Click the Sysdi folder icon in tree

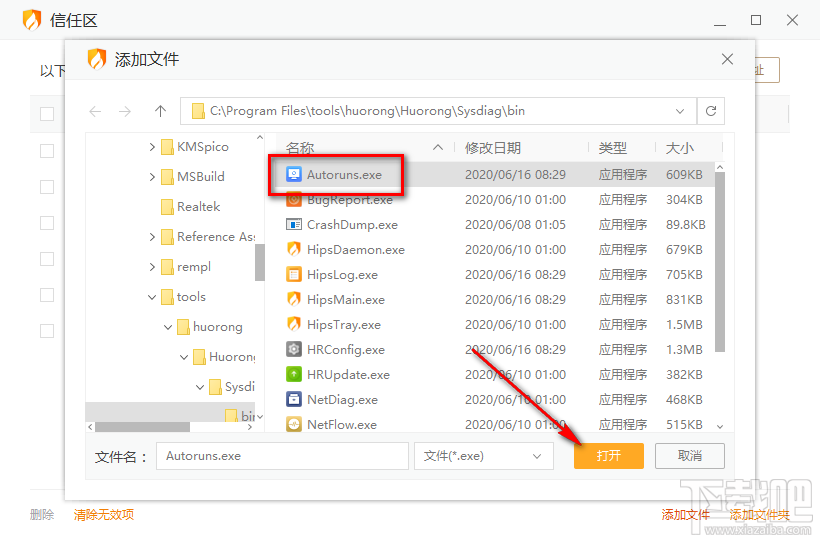215,387
